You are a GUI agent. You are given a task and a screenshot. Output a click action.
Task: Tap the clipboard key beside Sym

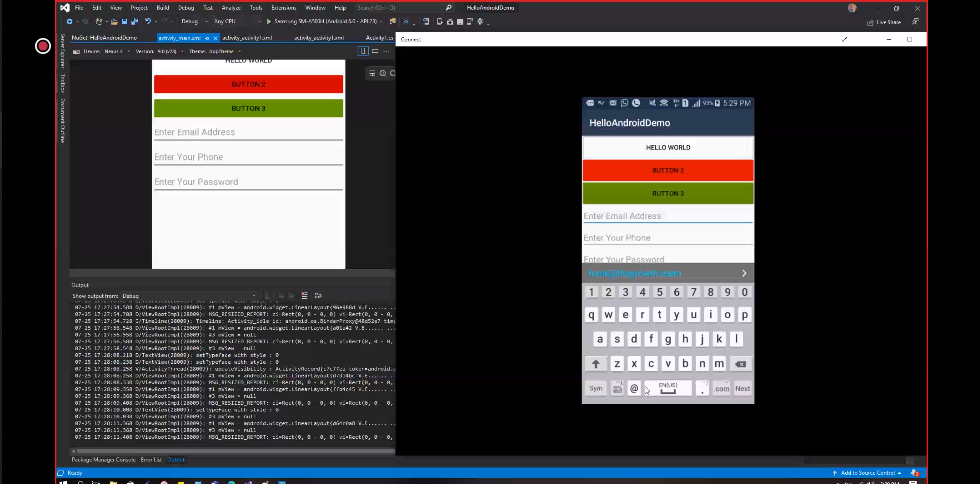click(617, 388)
